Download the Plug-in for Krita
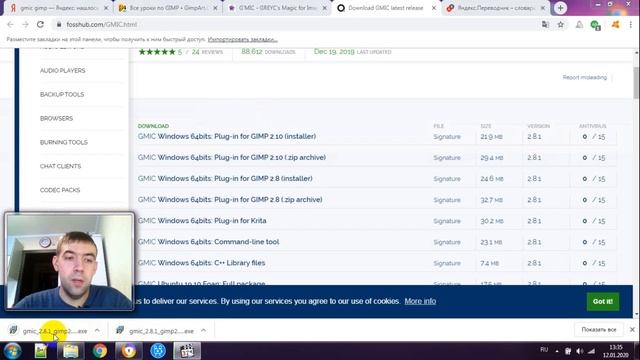 pyautogui.click(x=202, y=221)
